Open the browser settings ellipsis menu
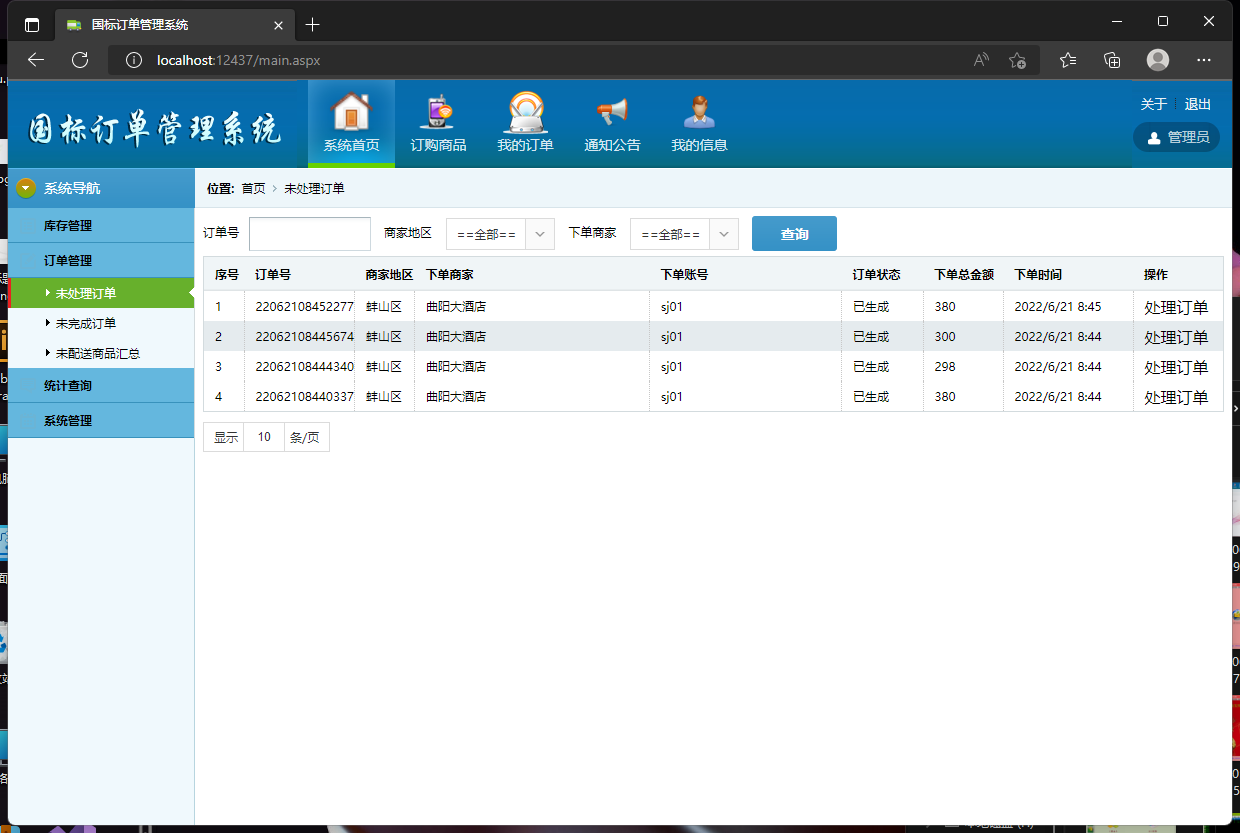Image resolution: width=1240 pixels, height=833 pixels. click(1204, 60)
